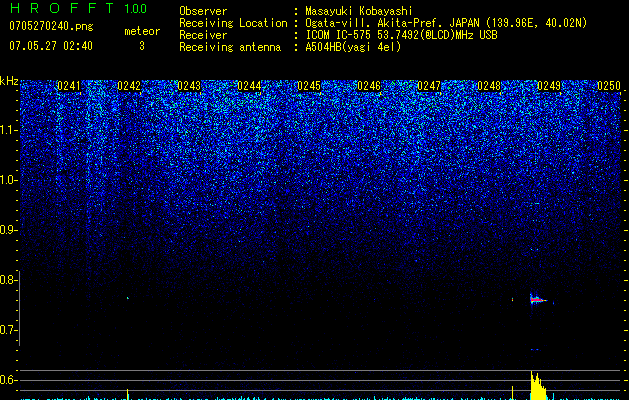Click the HROFFT 1.00 title text
The image size is (629, 400).
pos(78,8)
